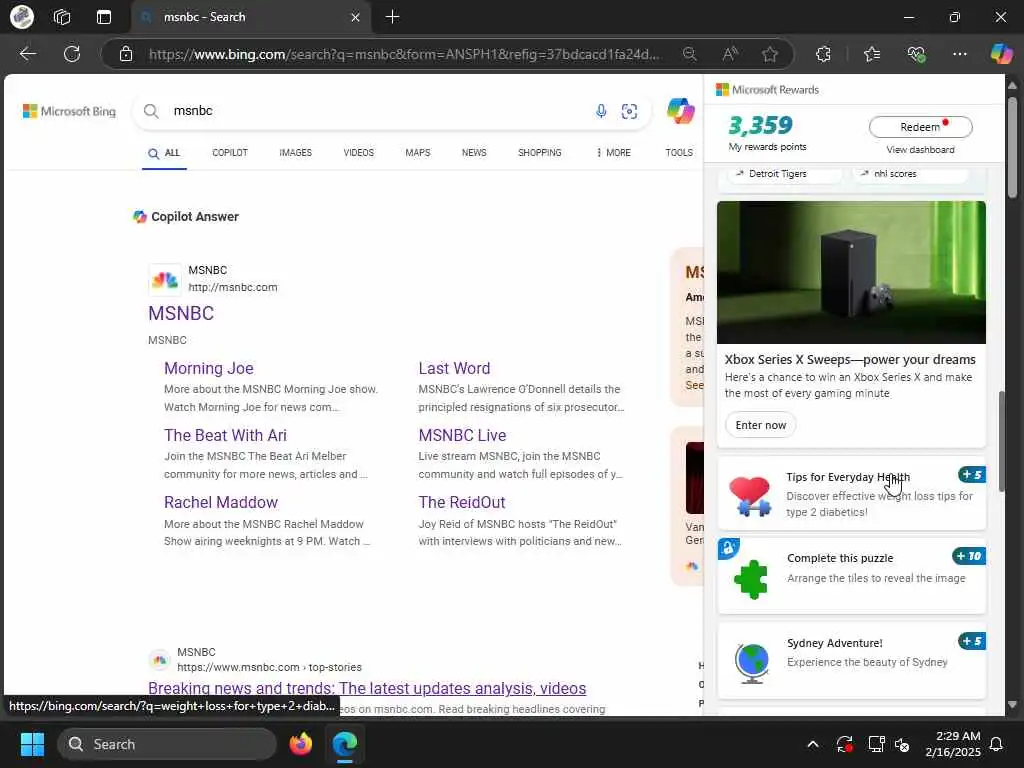Screen dimensions: 1024x768
Task: Open the Last Word link
Action: coord(454,368)
